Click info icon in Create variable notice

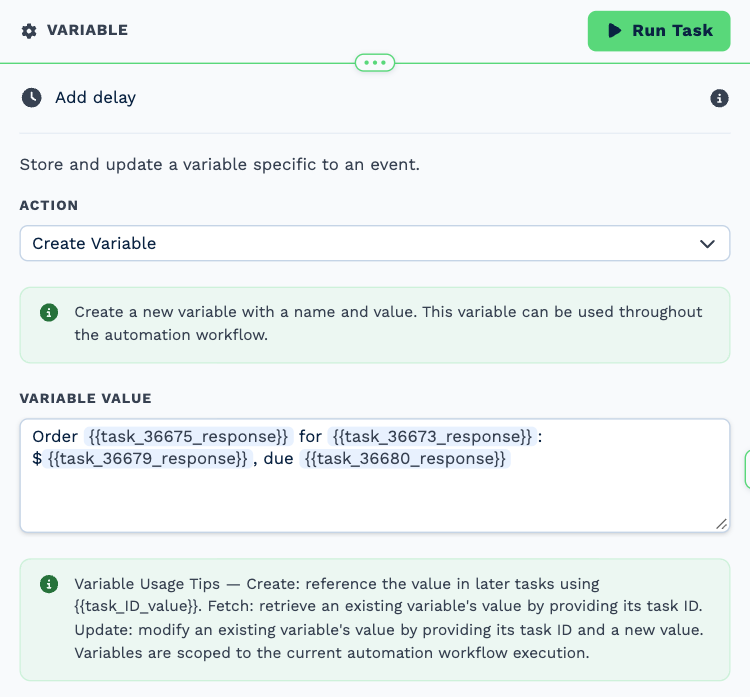pos(49,312)
